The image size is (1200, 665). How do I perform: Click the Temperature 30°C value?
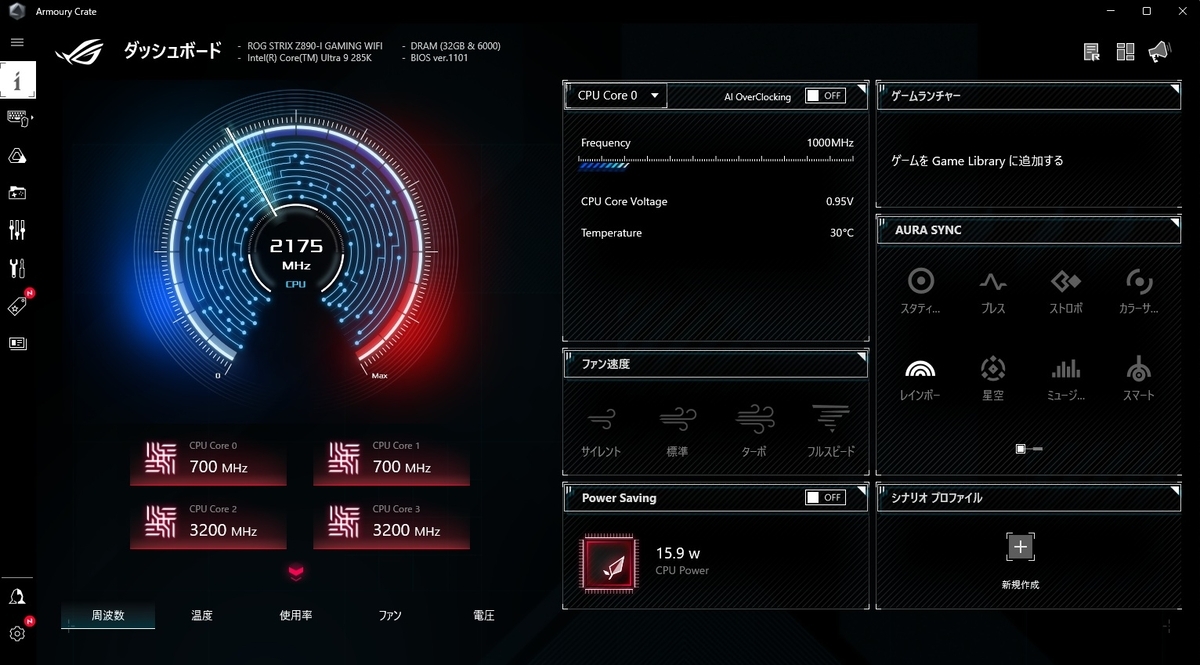point(841,233)
